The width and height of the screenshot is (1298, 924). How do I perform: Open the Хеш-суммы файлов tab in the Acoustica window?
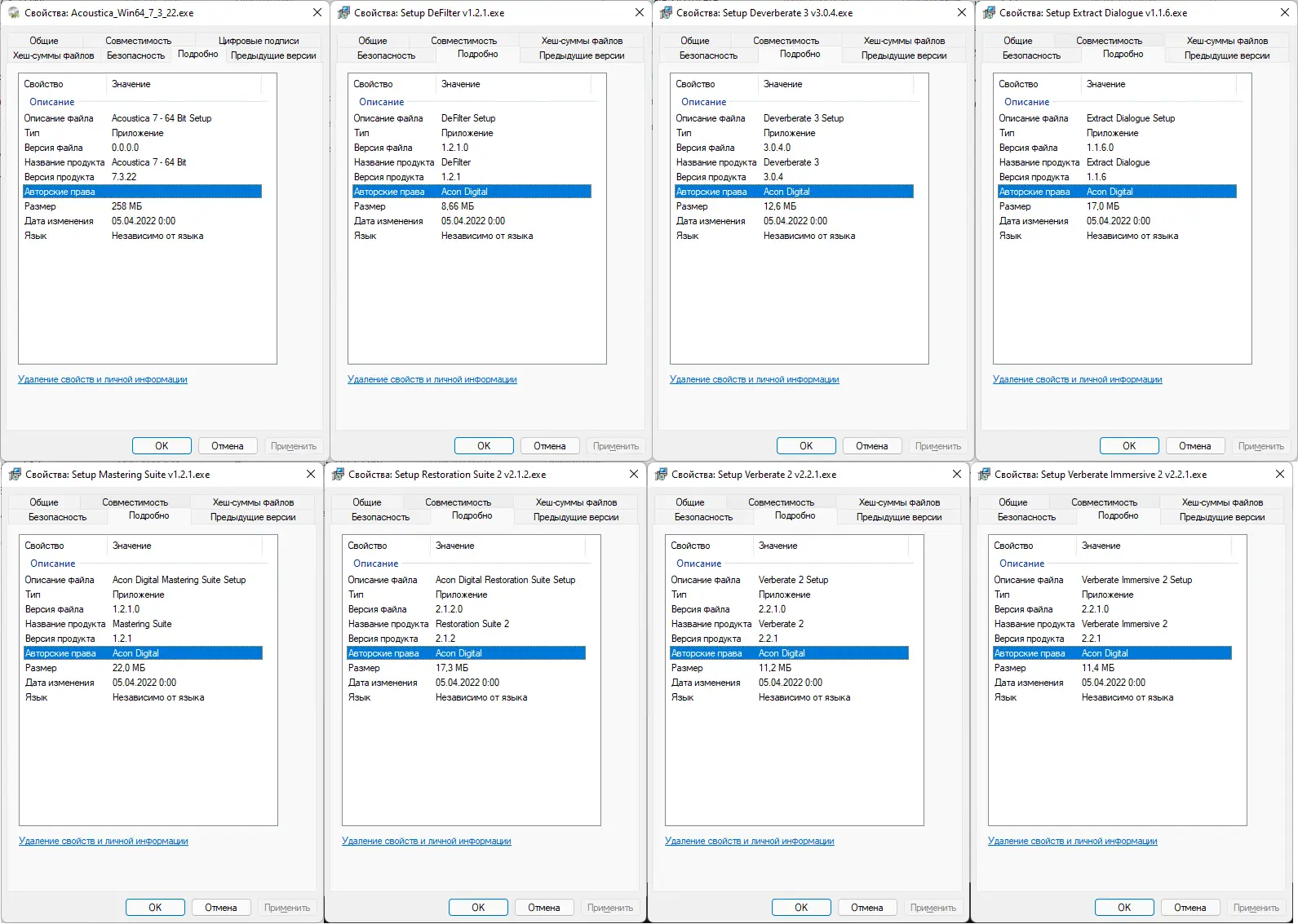[x=53, y=55]
